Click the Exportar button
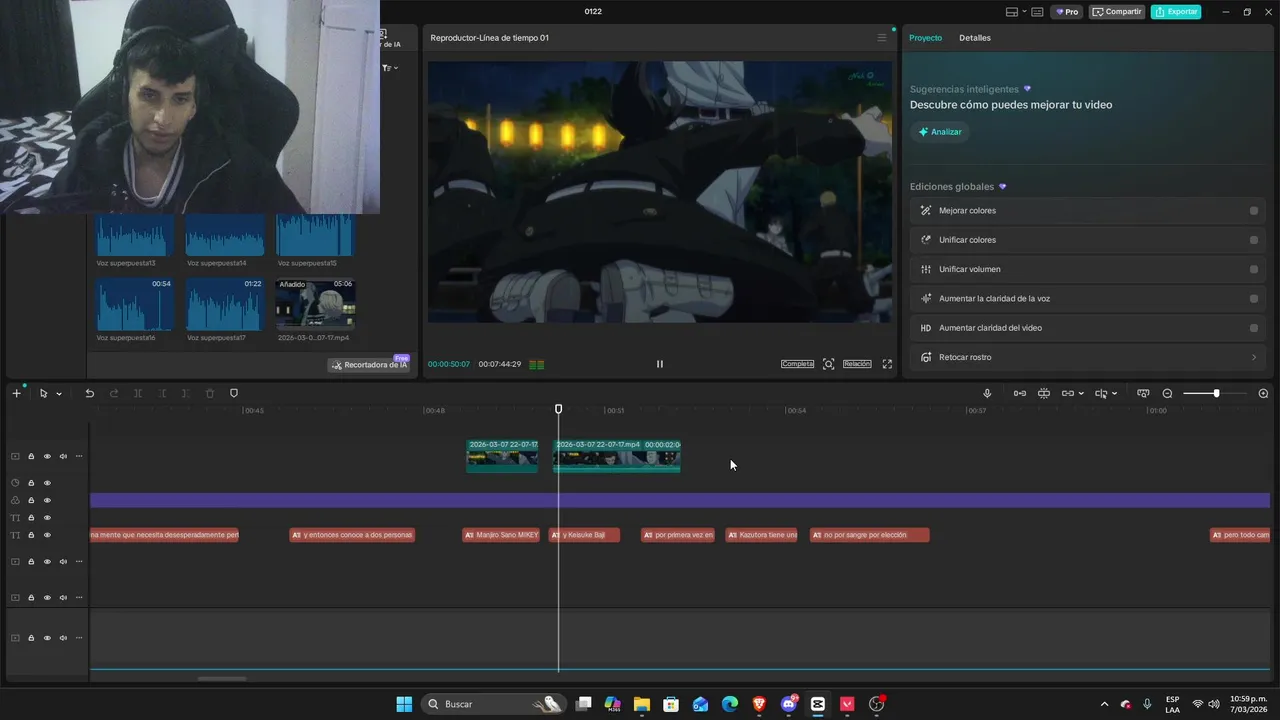Screen dimensions: 1280x720 coord(1176,12)
